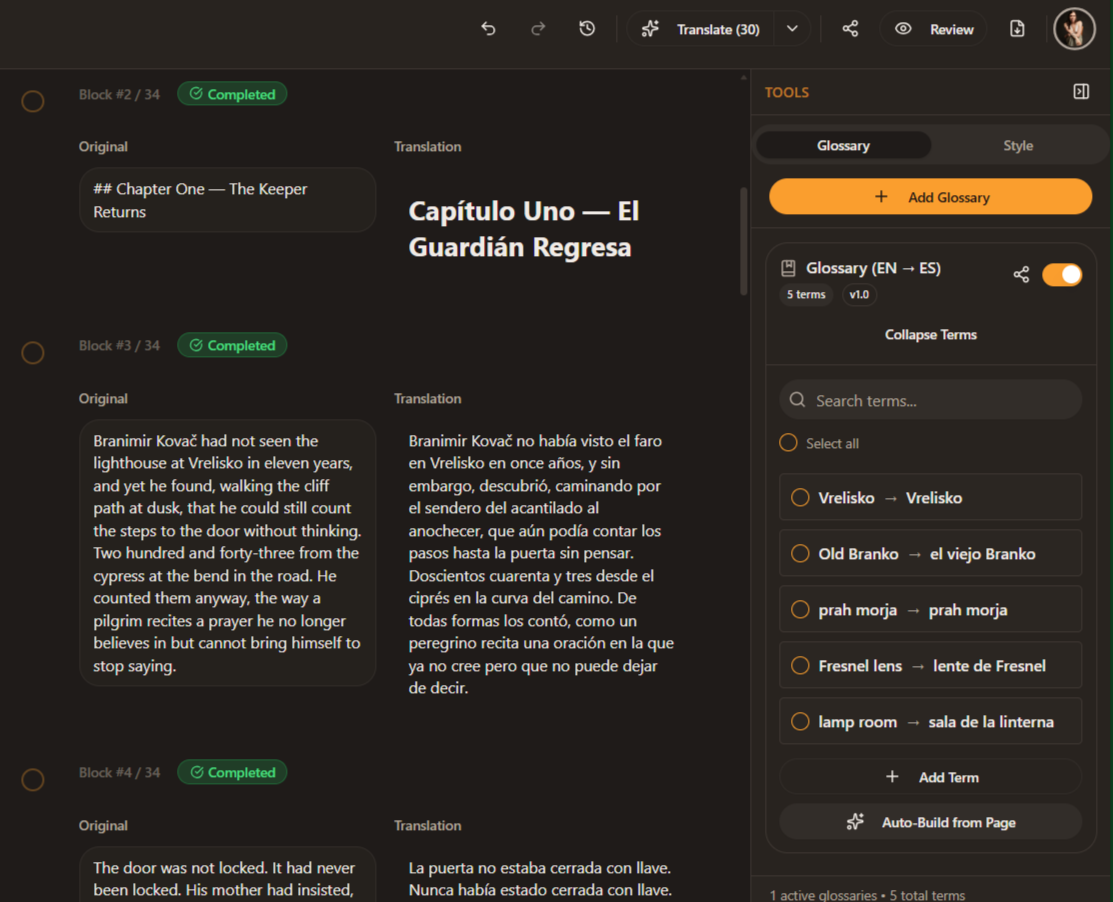Share the Glossary (EN → ES)
The image size is (1113, 902).
(x=1021, y=275)
